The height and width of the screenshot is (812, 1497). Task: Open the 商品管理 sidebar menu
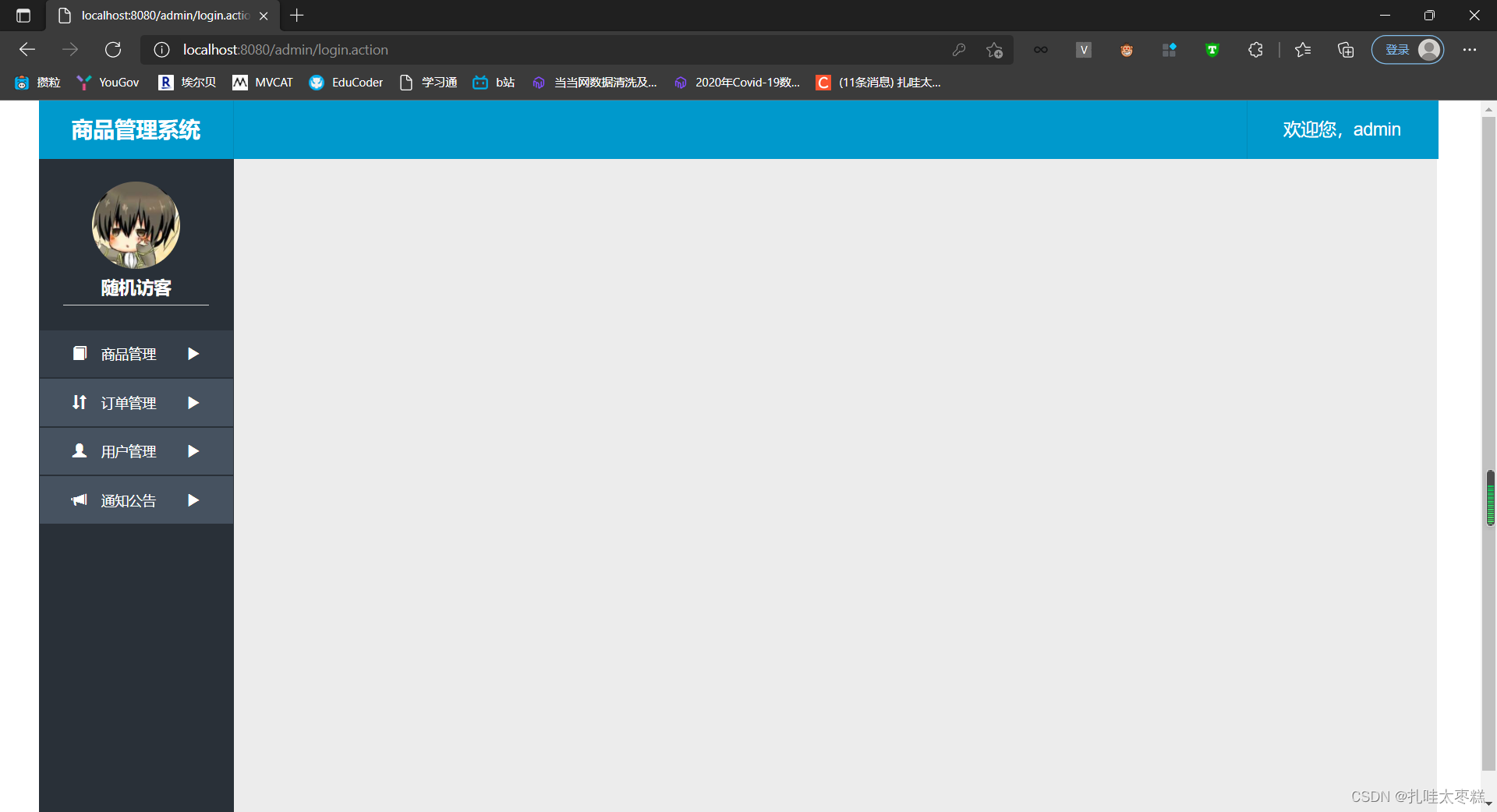point(136,354)
